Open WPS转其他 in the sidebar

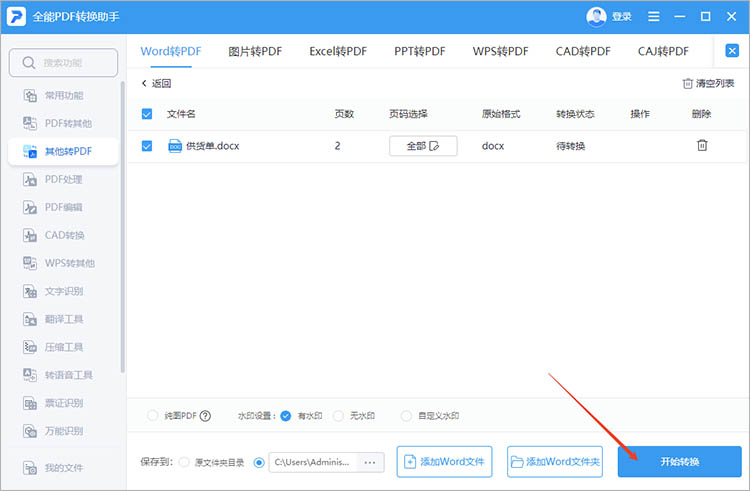63,263
